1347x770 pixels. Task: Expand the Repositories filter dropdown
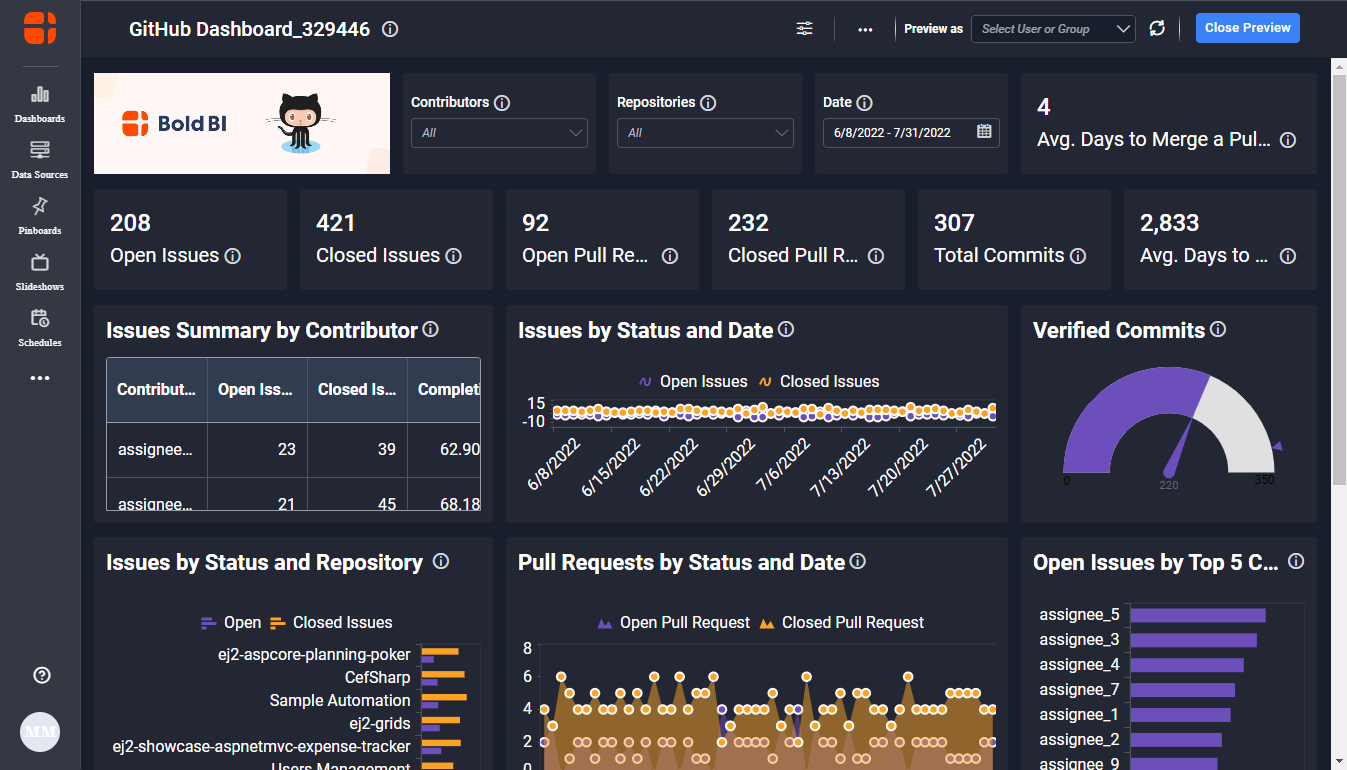click(705, 133)
